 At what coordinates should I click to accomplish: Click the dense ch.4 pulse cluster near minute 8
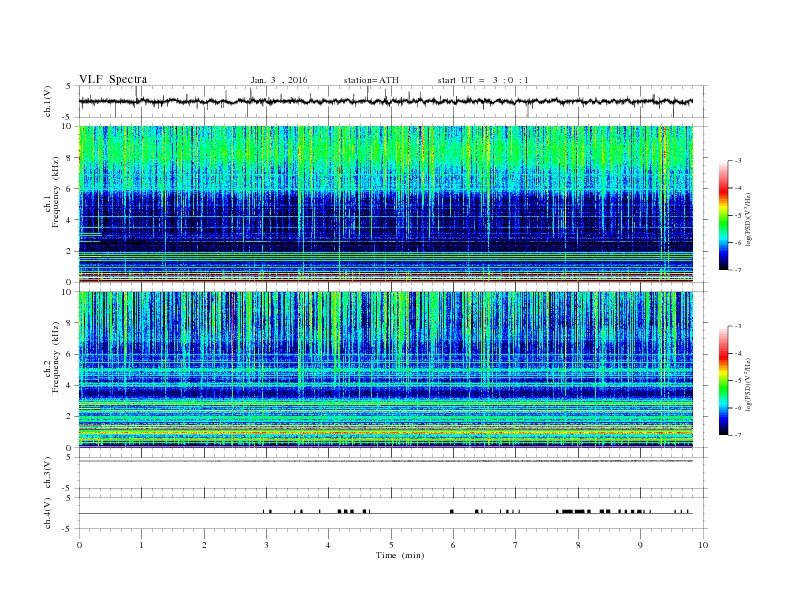point(573,511)
